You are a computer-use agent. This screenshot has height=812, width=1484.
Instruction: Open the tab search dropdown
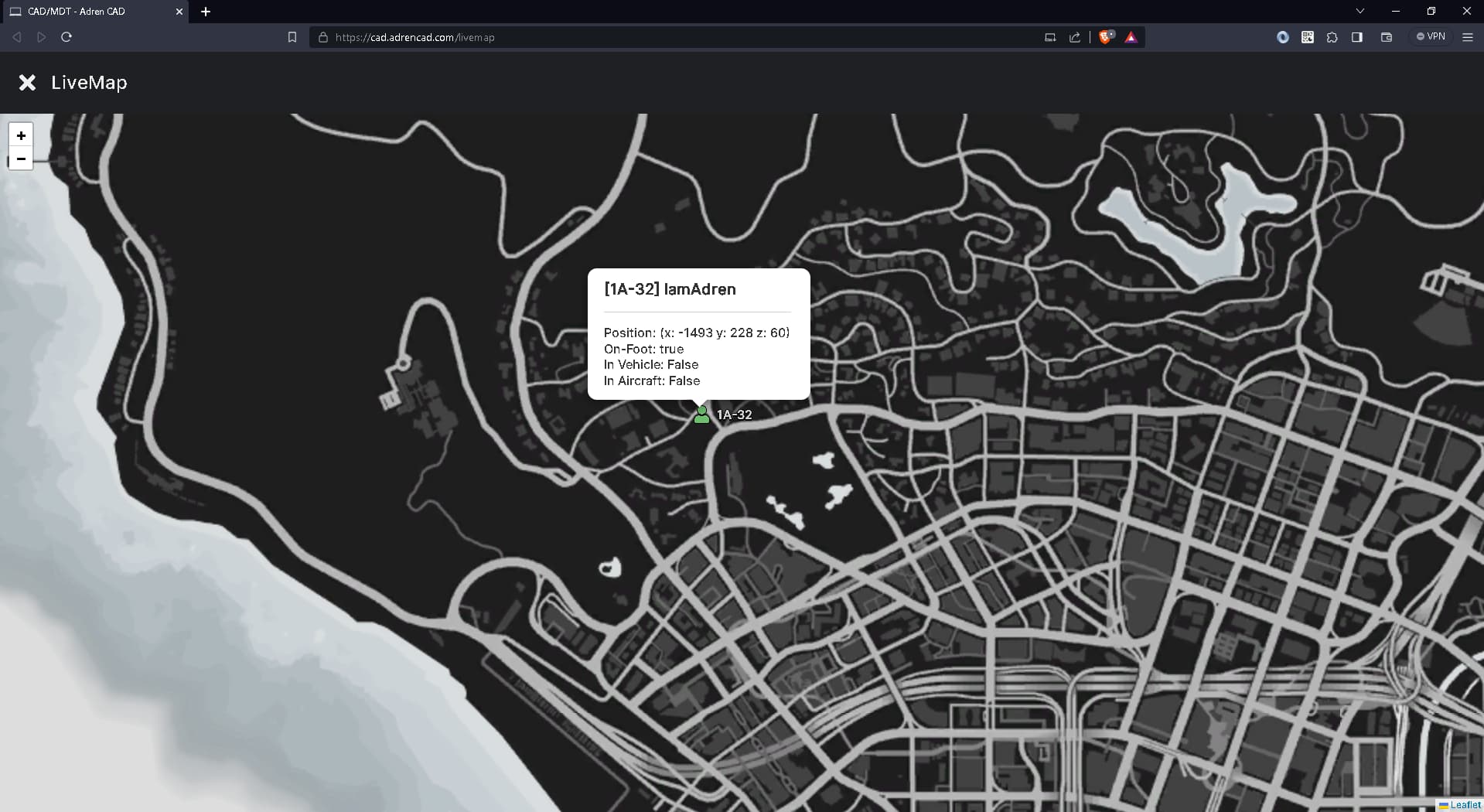(x=1360, y=11)
